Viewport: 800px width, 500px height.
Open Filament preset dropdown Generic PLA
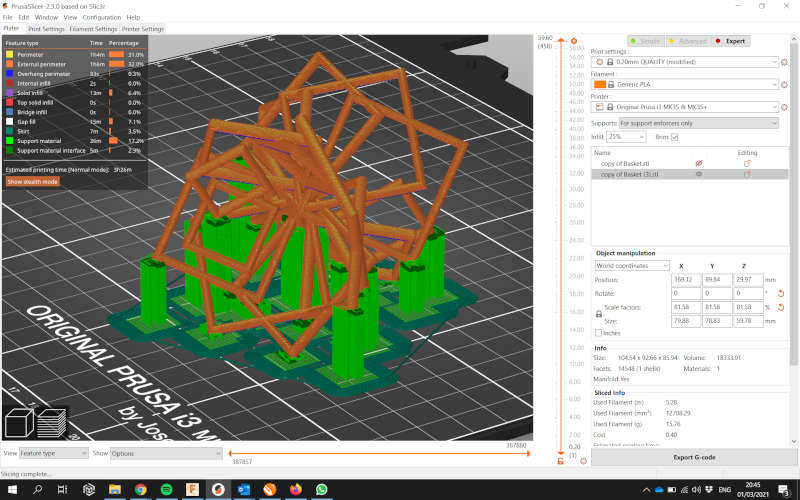pyautogui.click(x=685, y=84)
